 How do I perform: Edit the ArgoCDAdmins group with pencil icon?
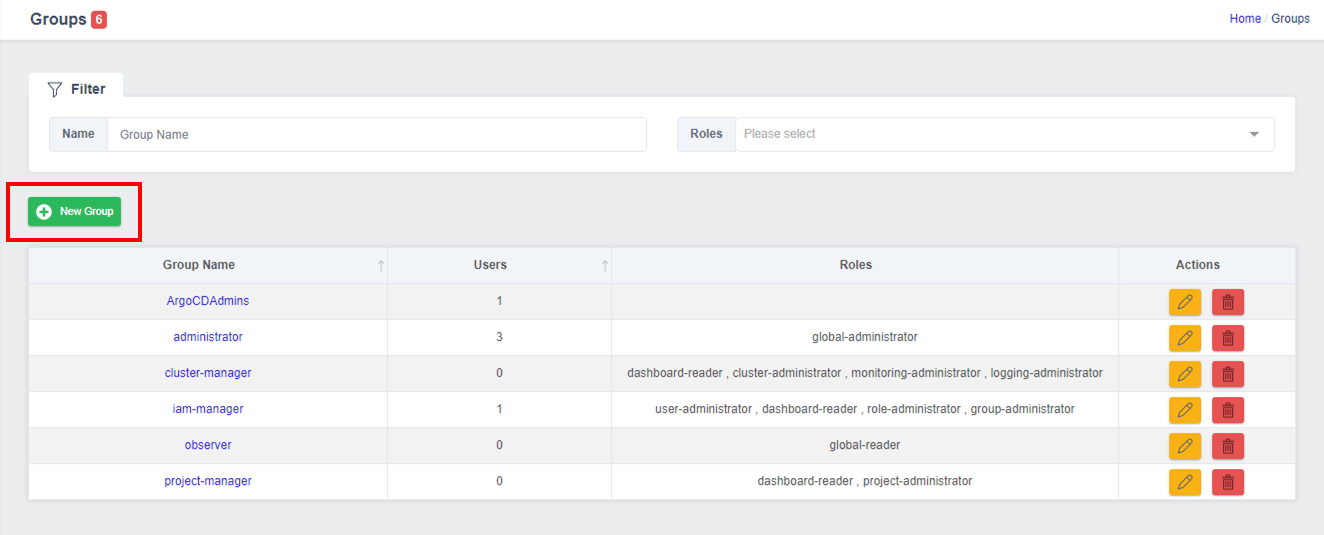1185,302
